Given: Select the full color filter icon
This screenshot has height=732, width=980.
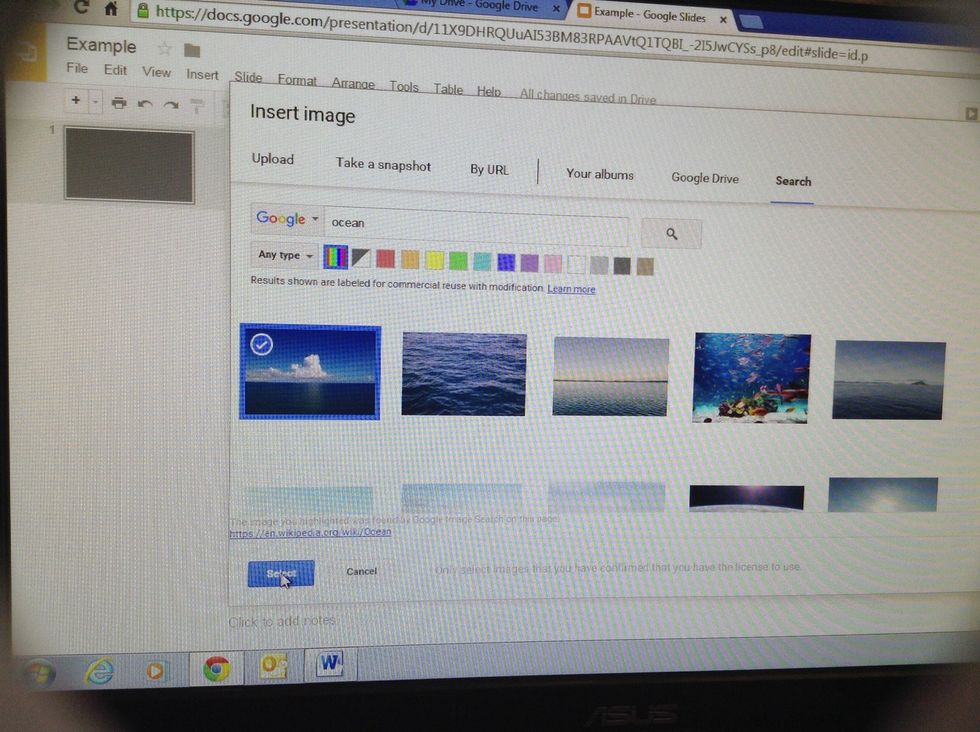Looking at the screenshot, I should (x=335, y=256).
